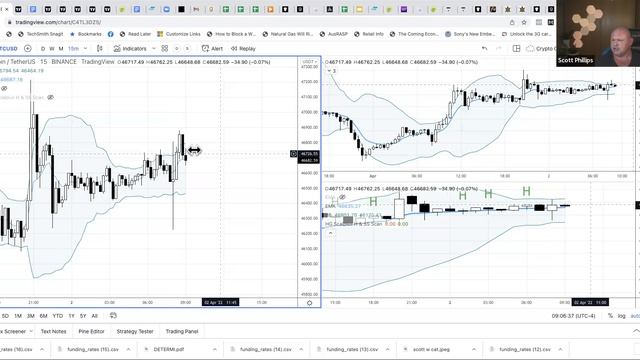Open the Indicators panel

(x=130, y=49)
